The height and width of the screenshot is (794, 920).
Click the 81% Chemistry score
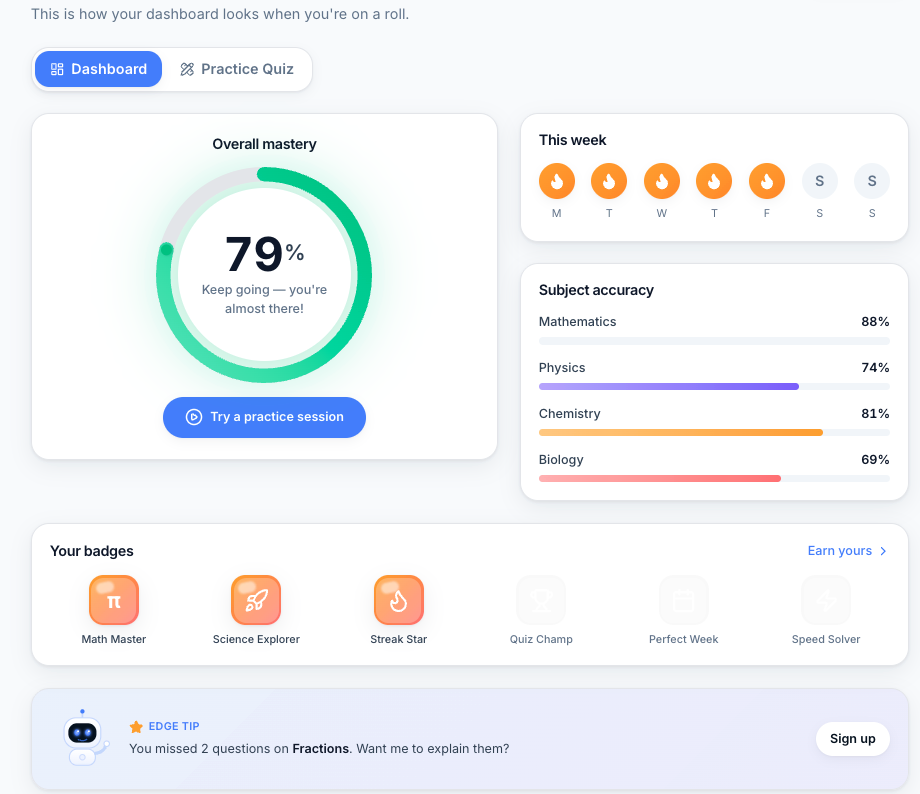pos(875,414)
